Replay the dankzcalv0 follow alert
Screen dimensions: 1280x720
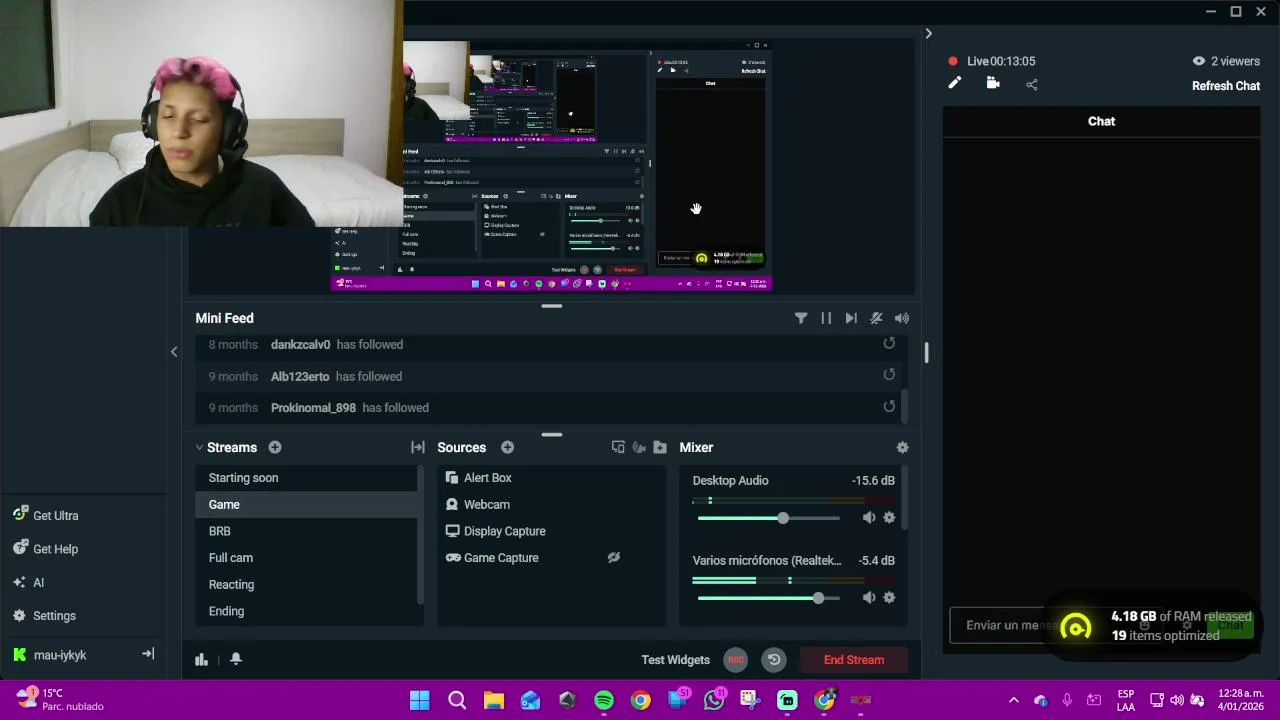click(x=889, y=344)
